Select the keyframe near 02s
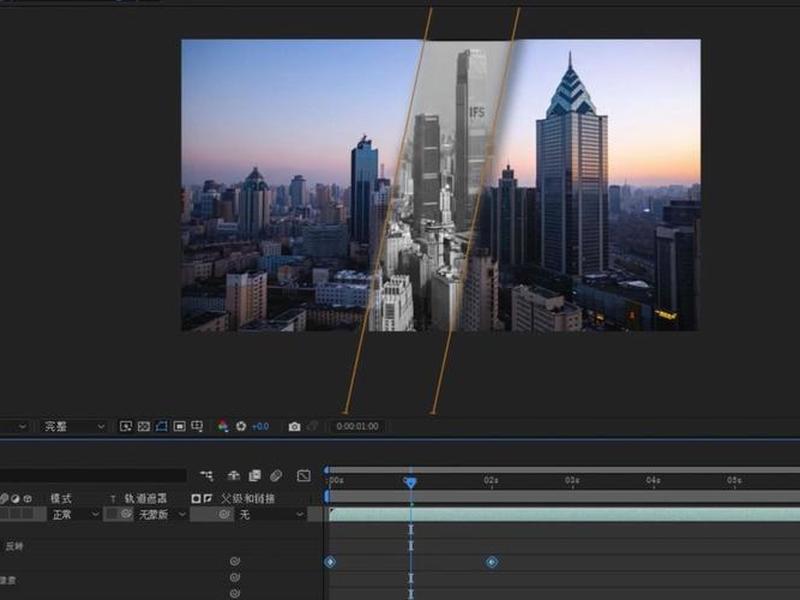Image resolution: width=800 pixels, height=600 pixels. click(x=492, y=562)
